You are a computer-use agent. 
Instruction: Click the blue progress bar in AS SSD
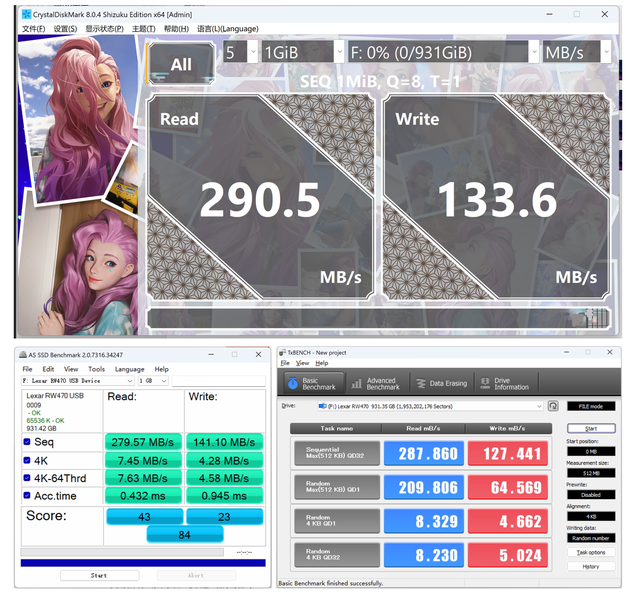(143, 563)
